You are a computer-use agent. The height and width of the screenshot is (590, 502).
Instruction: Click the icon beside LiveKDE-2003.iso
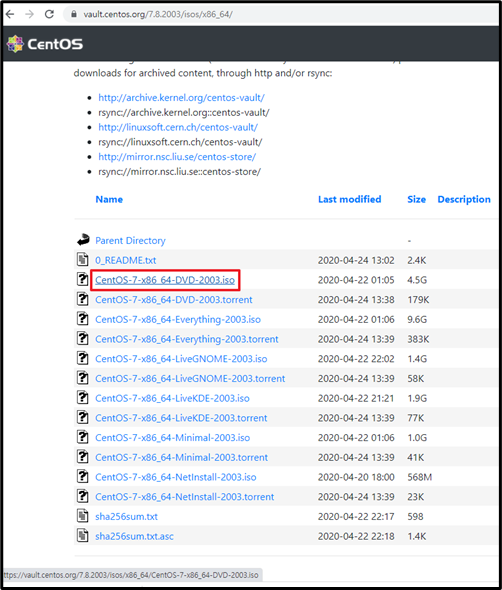click(83, 397)
